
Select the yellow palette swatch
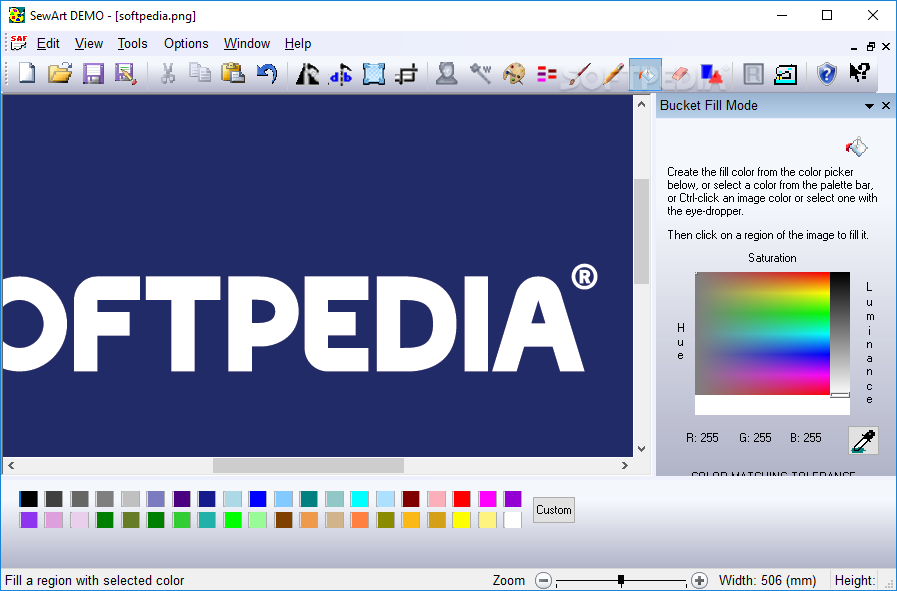click(x=462, y=520)
